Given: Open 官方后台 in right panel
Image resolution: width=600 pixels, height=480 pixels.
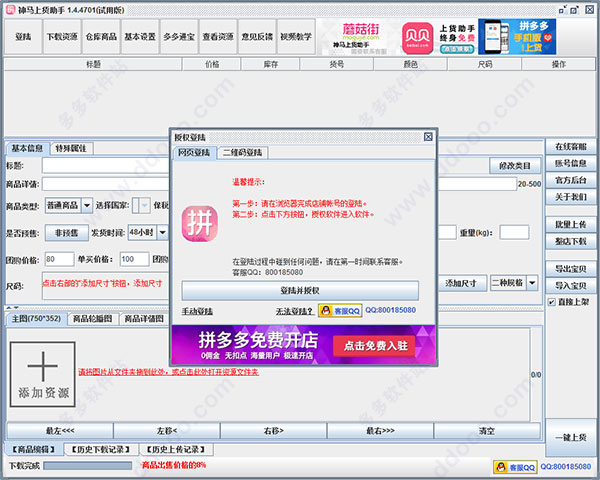Looking at the screenshot, I should click(x=571, y=180).
